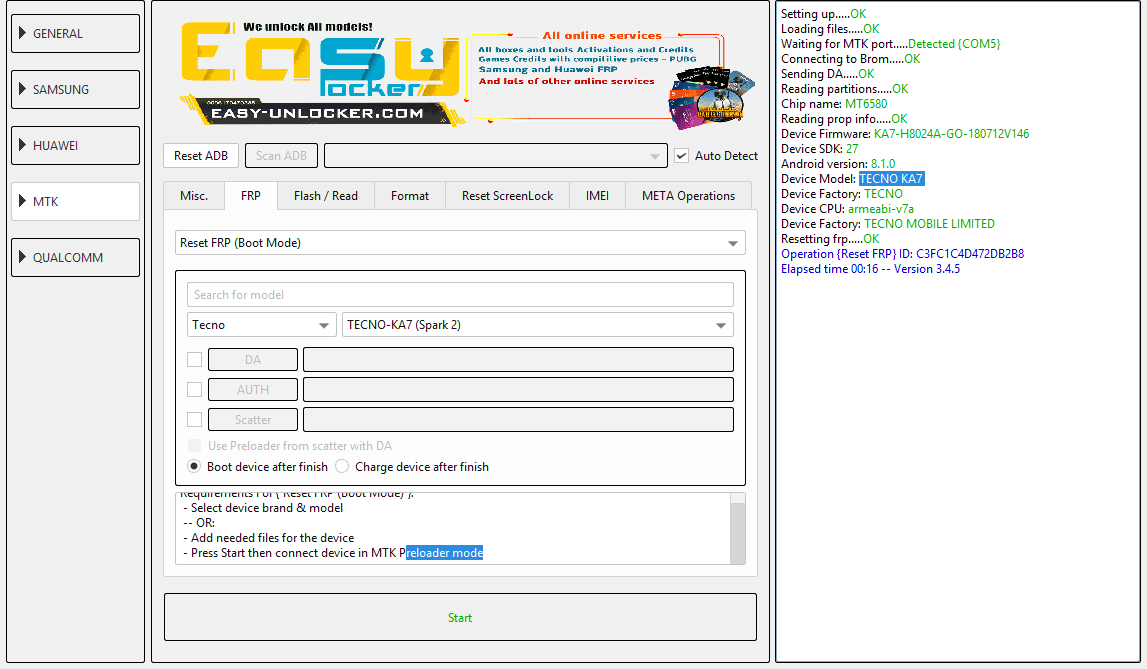Expand the MTK sidebar section
The width and height of the screenshot is (1147, 669).
[x=75, y=201]
